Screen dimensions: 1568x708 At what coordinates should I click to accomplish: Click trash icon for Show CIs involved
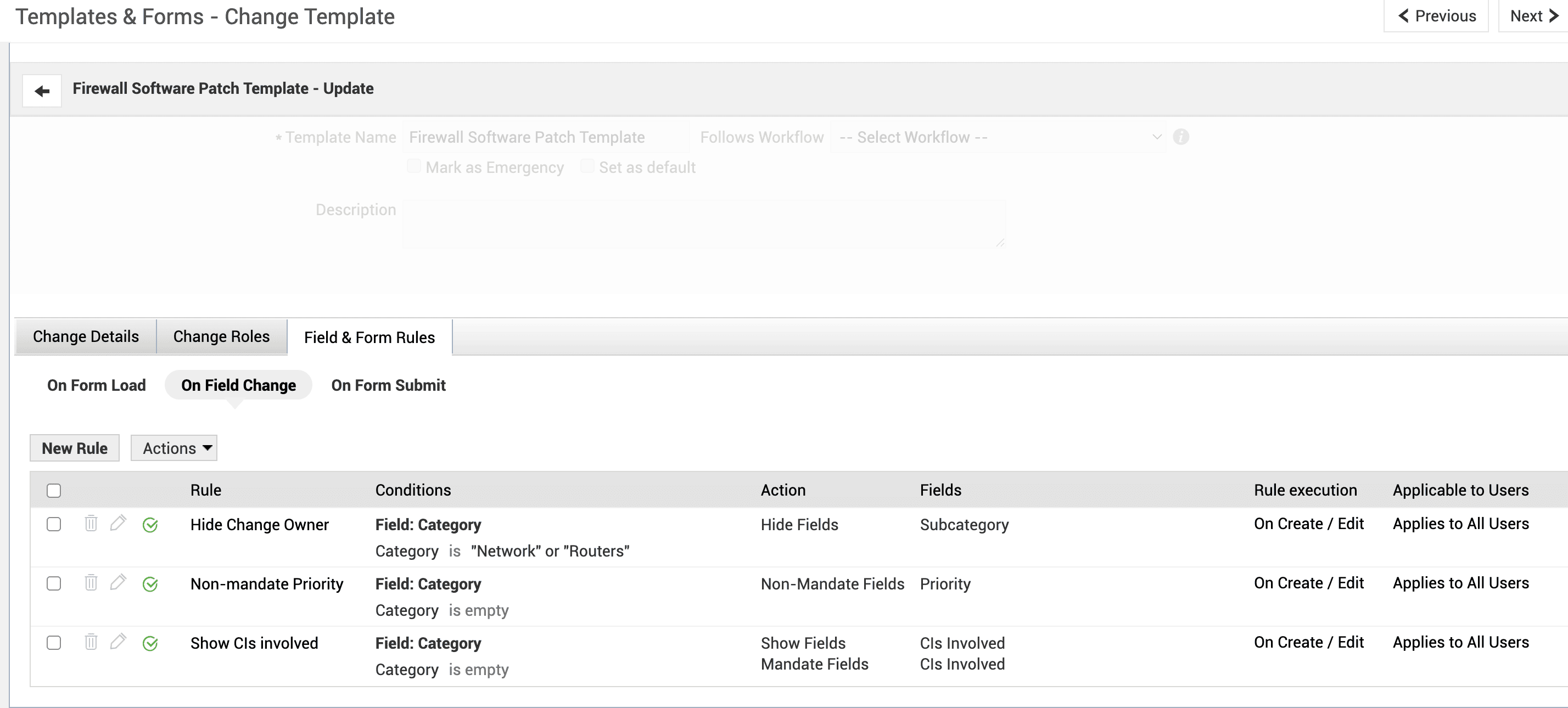(91, 642)
